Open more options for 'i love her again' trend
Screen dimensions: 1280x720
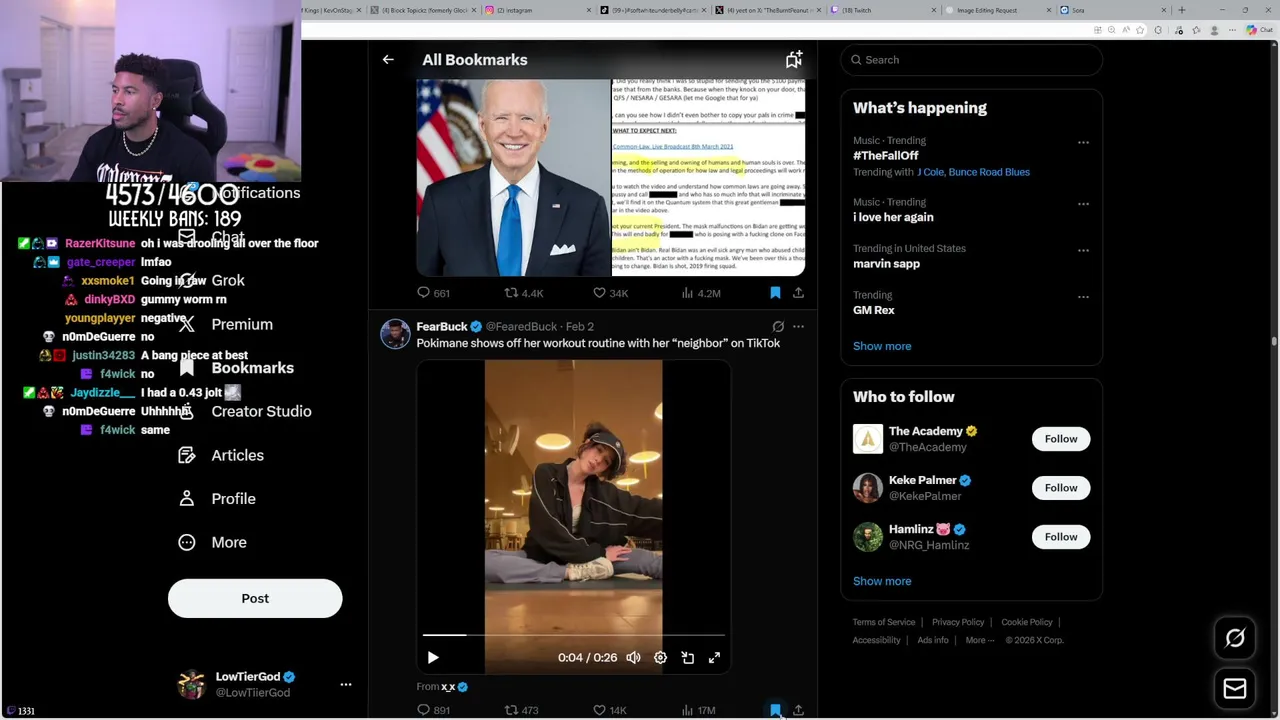(1083, 204)
